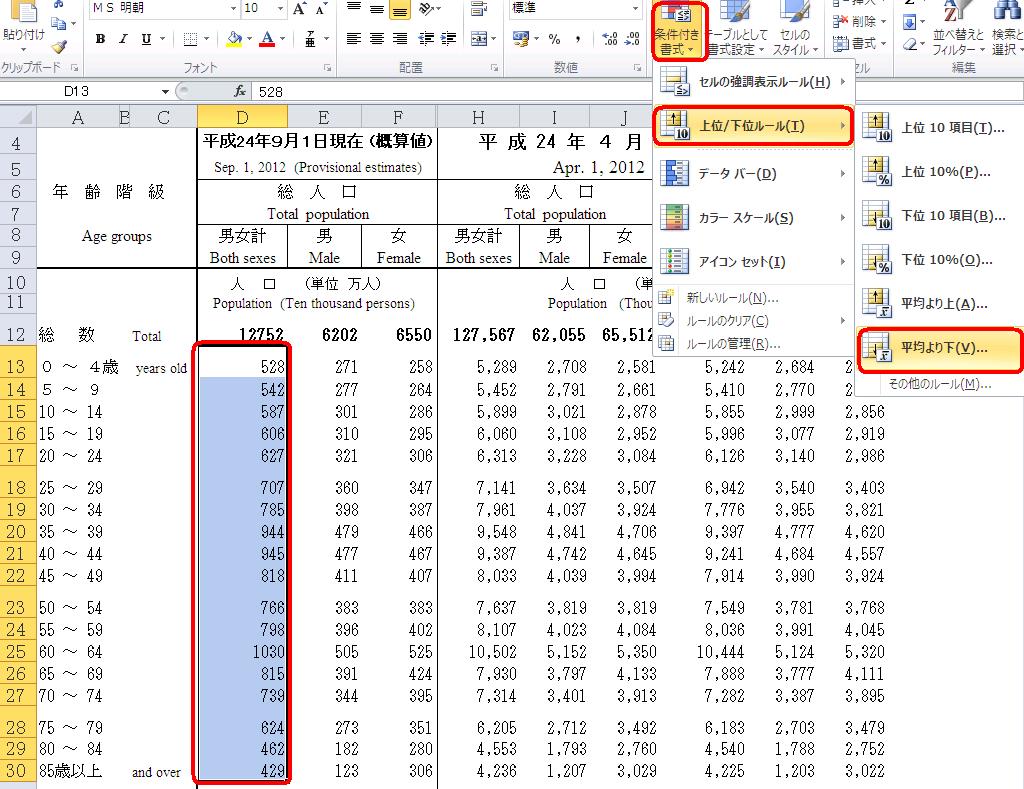Image resolution: width=1024 pixels, height=789 pixels.
Task: Click the comma style number icon
Action: [x=577, y=39]
